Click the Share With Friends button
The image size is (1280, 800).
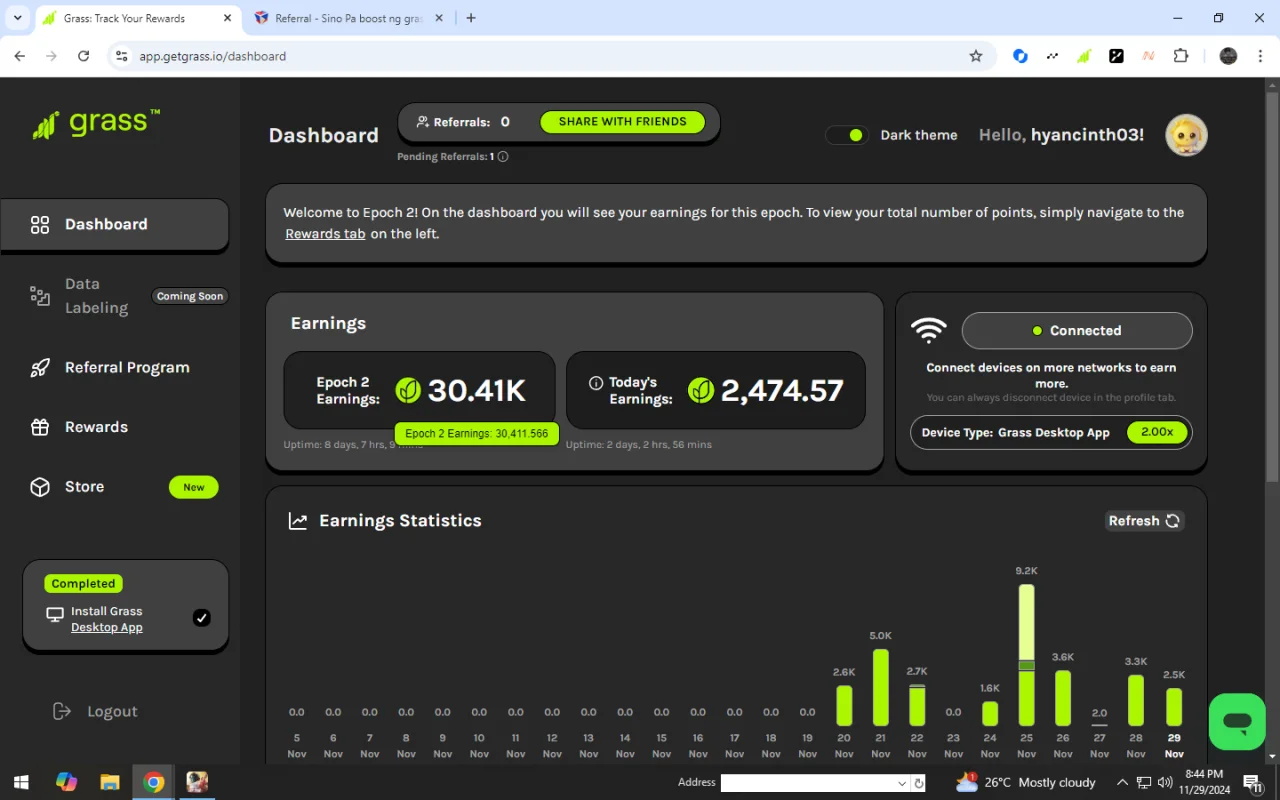coord(622,122)
